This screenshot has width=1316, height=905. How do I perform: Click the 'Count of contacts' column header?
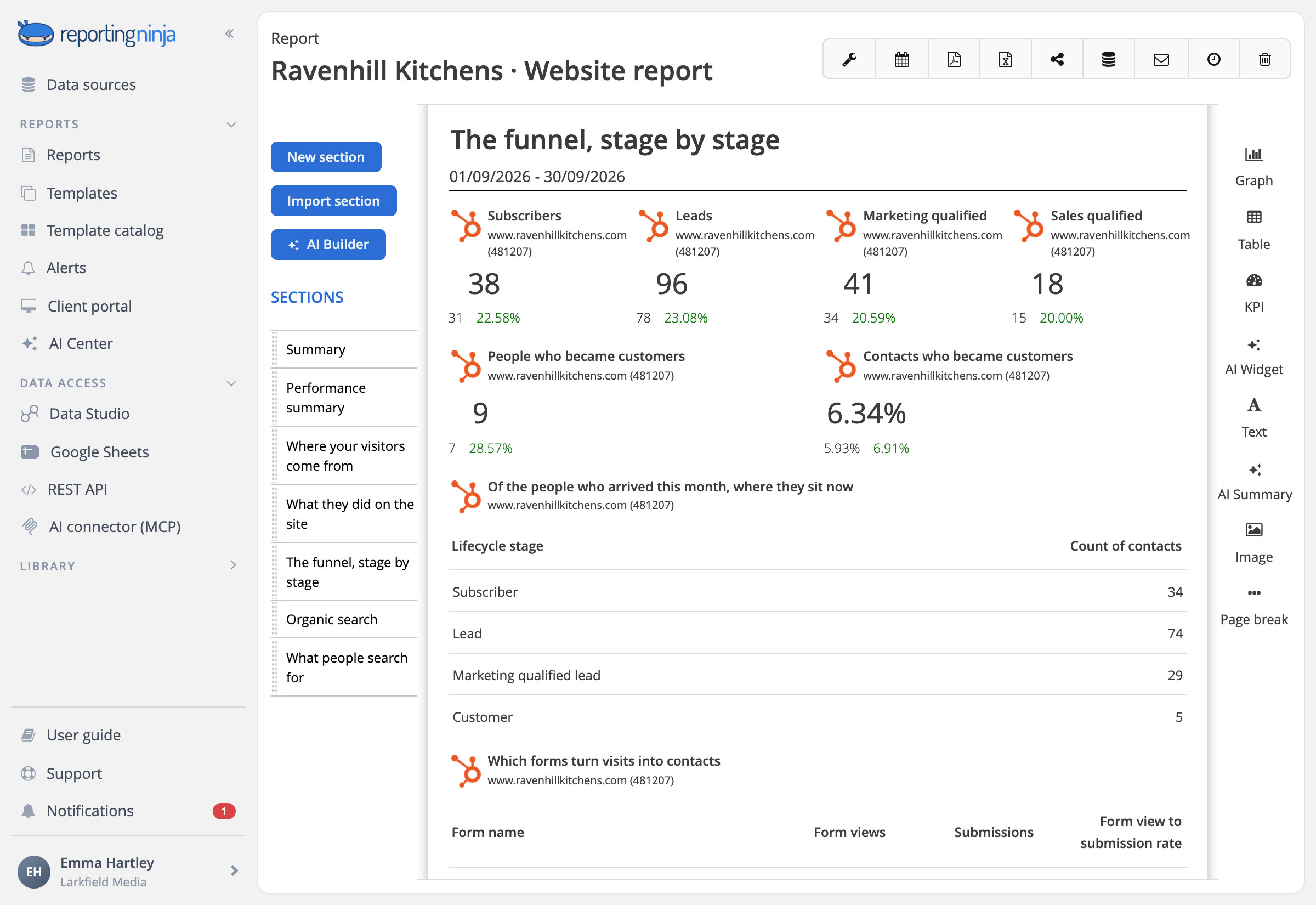(1126, 546)
